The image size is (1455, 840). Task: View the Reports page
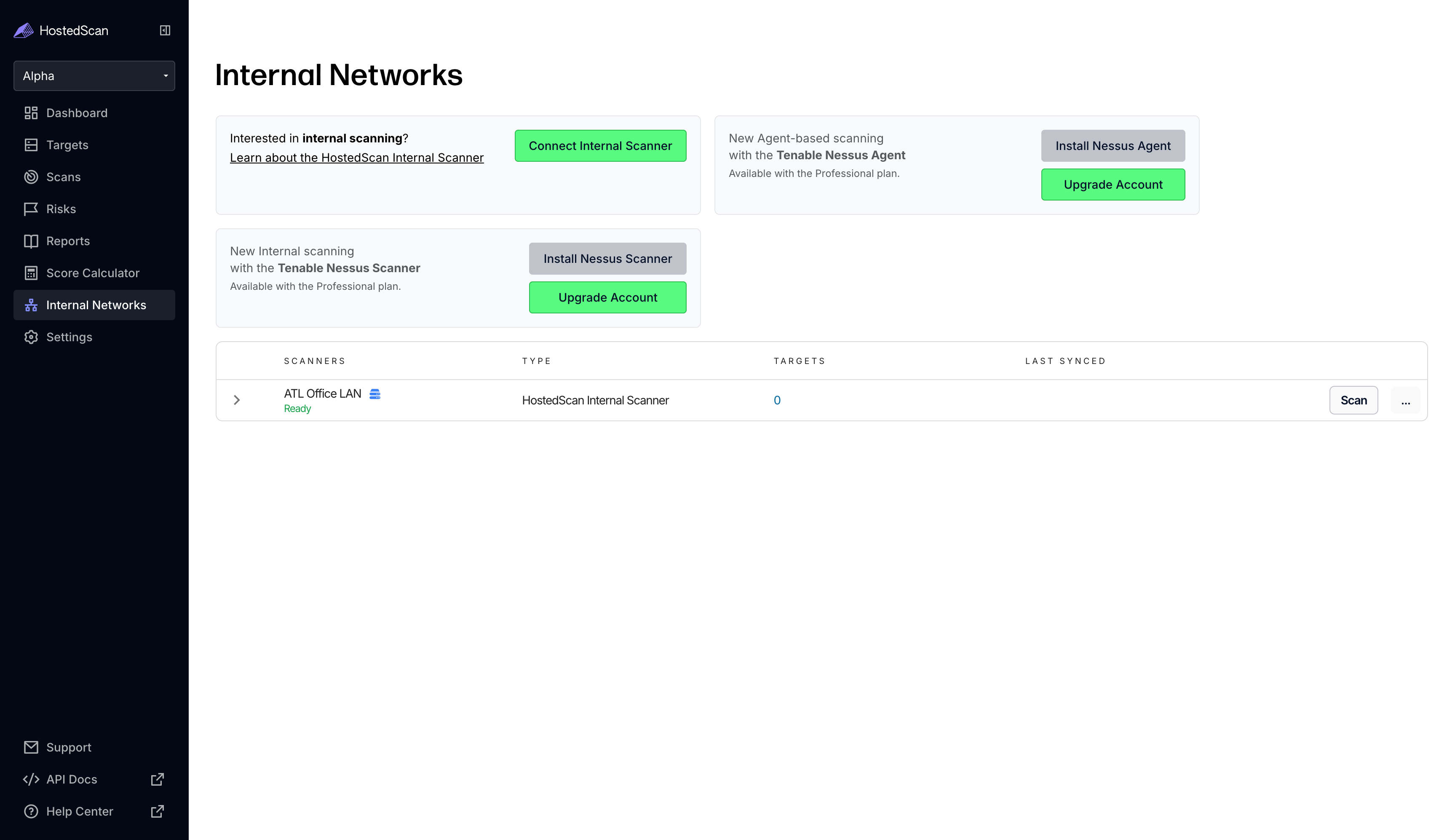94,241
